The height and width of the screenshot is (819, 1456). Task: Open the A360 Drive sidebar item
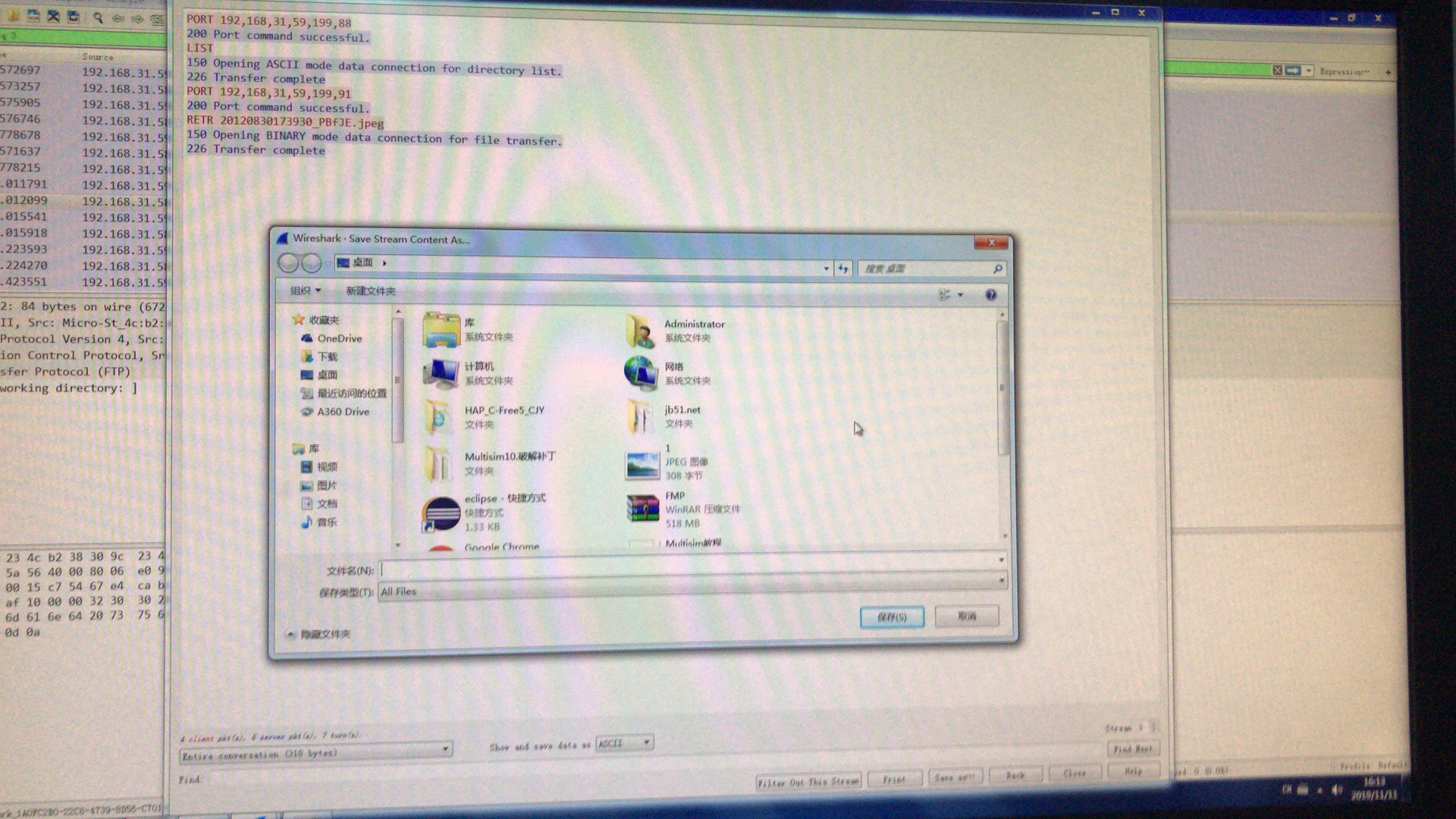[x=343, y=412]
